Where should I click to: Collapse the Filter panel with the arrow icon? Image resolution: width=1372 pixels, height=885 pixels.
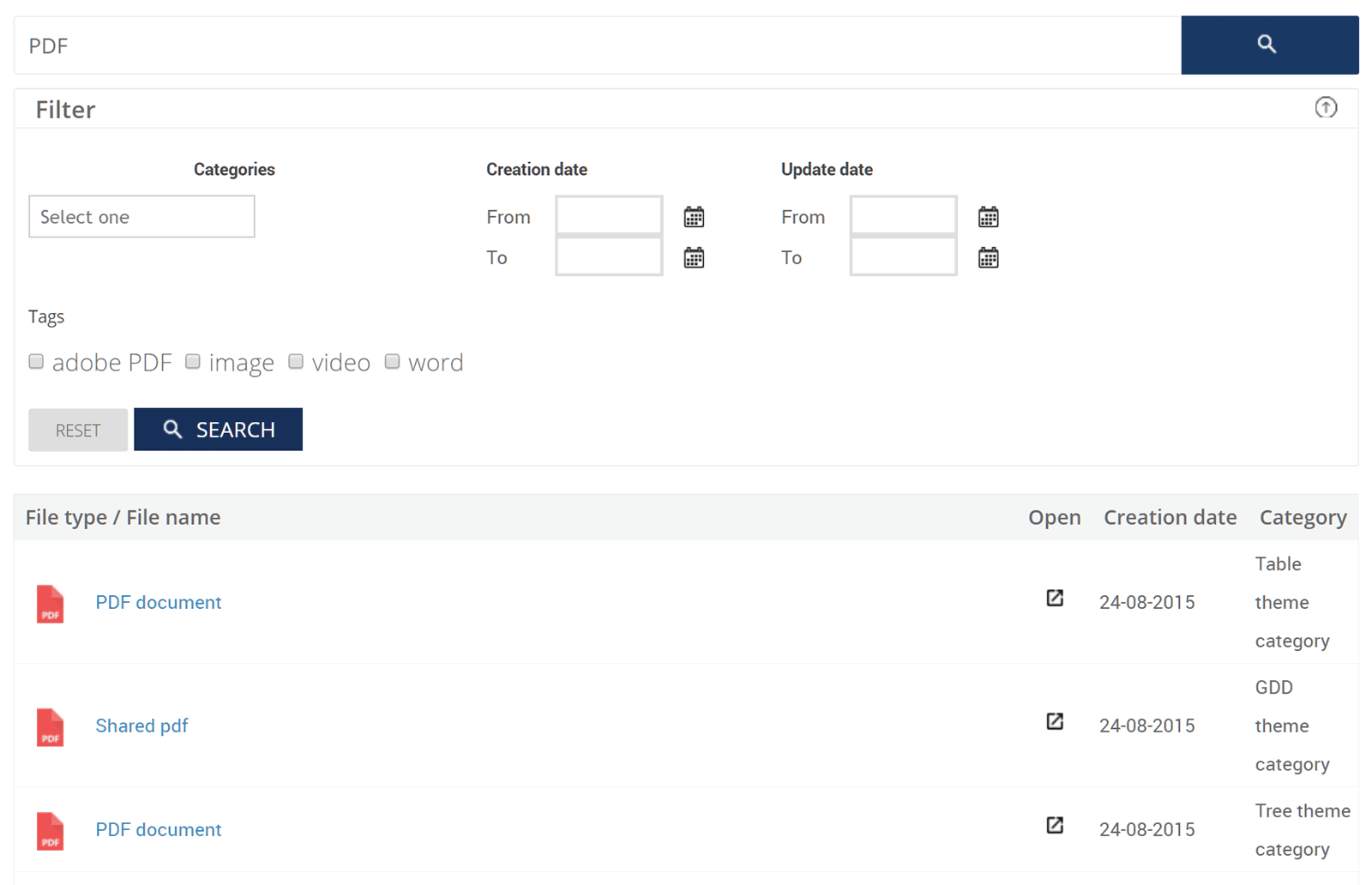point(1325,107)
